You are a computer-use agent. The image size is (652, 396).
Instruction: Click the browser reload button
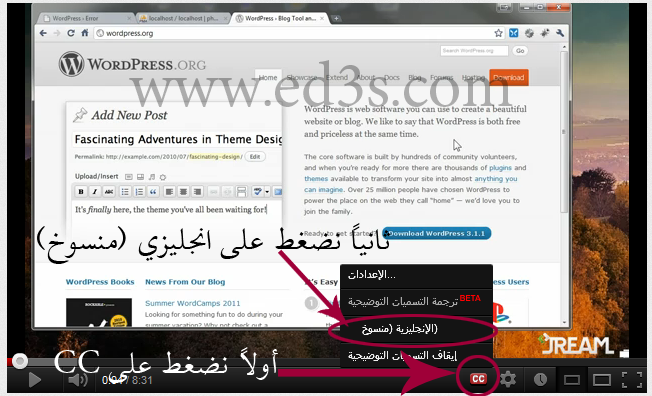(71, 33)
